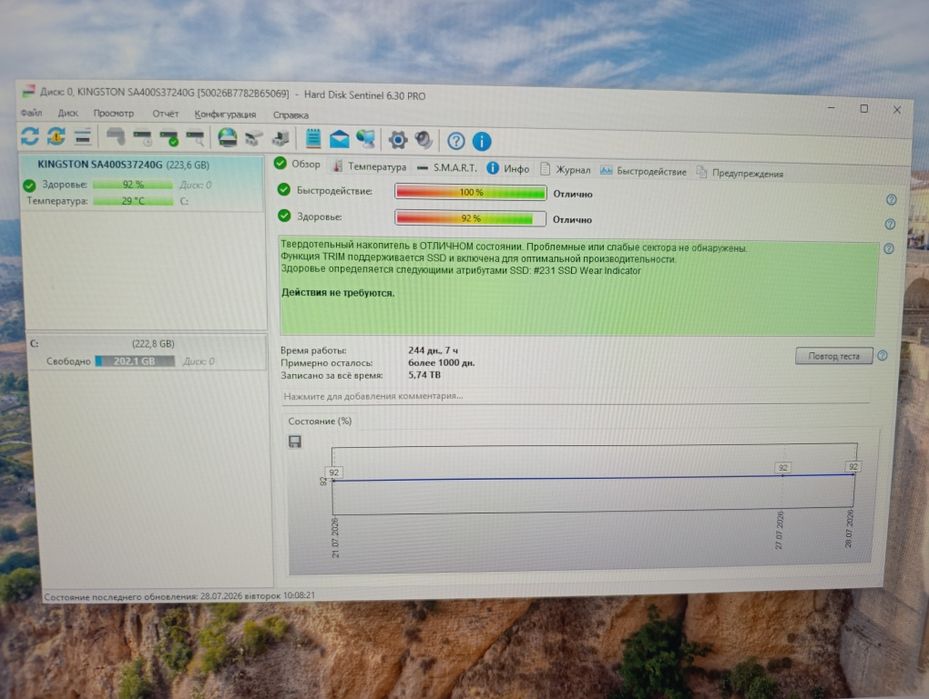Screen dimensions: 929x699
Task: Click the 28.07.2026 graph date label
Action: click(x=850, y=528)
